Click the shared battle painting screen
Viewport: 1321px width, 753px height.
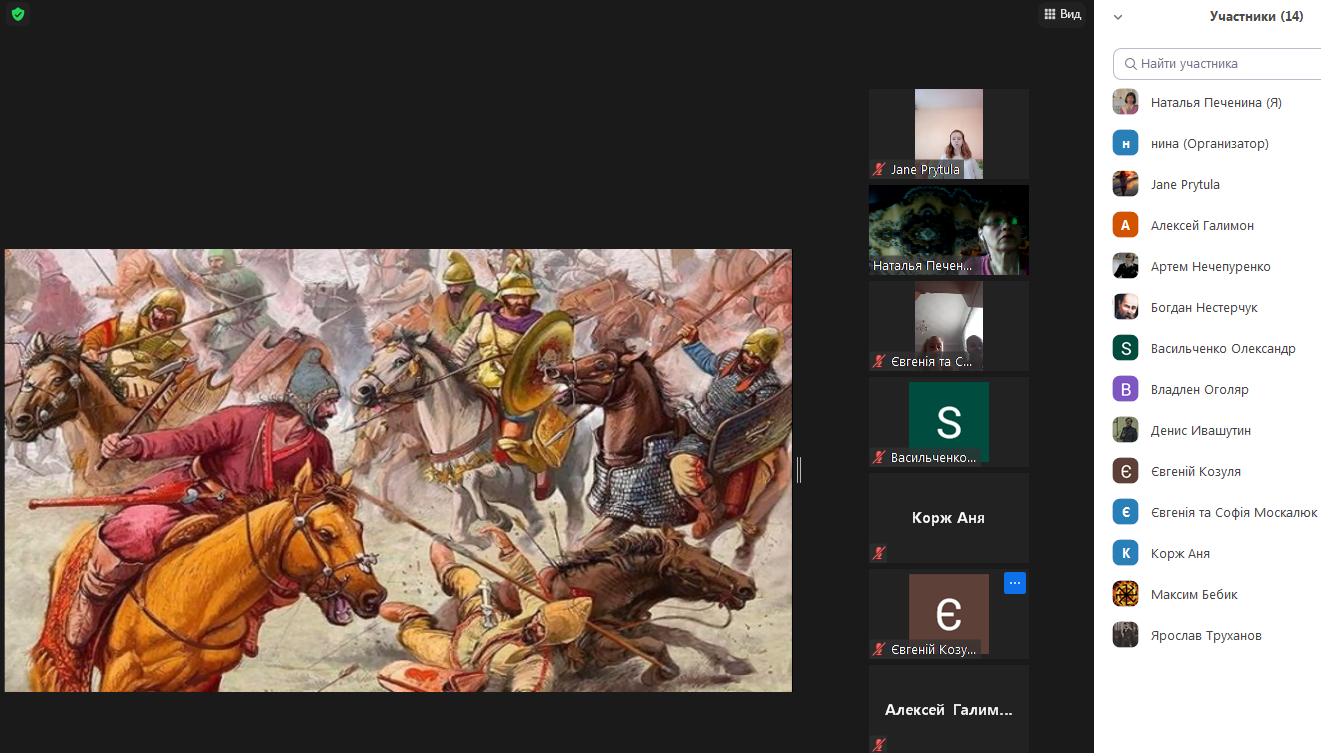(x=398, y=470)
